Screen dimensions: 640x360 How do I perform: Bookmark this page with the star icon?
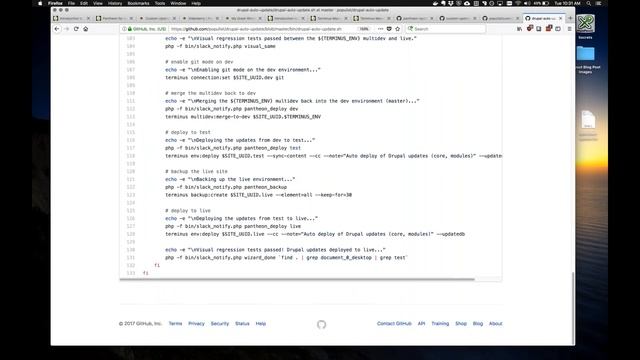[x=398, y=29]
